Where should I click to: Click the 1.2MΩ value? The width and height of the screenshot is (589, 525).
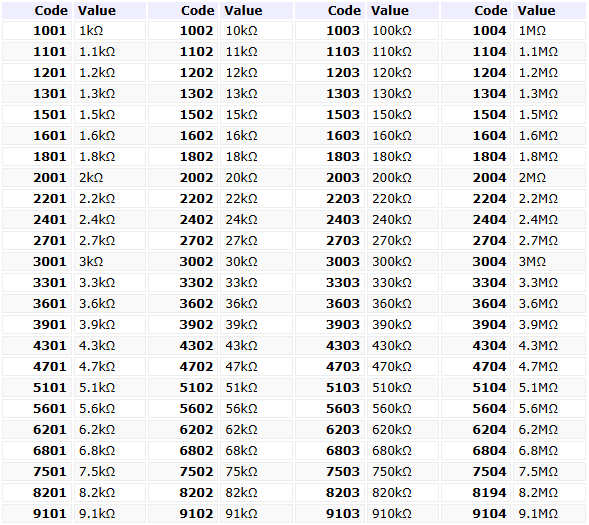[550, 73]
